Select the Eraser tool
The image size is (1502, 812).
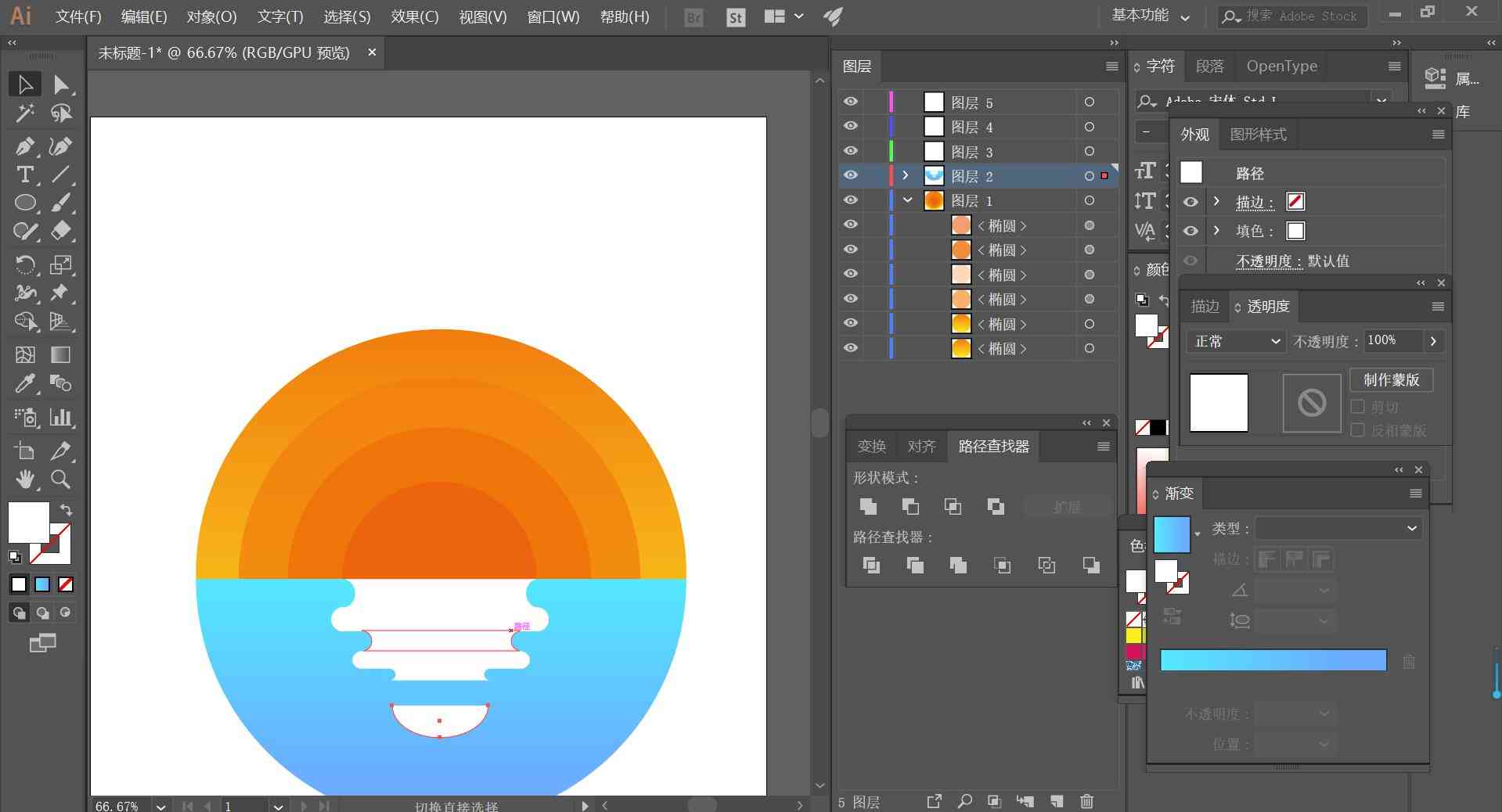click(61, 232)
